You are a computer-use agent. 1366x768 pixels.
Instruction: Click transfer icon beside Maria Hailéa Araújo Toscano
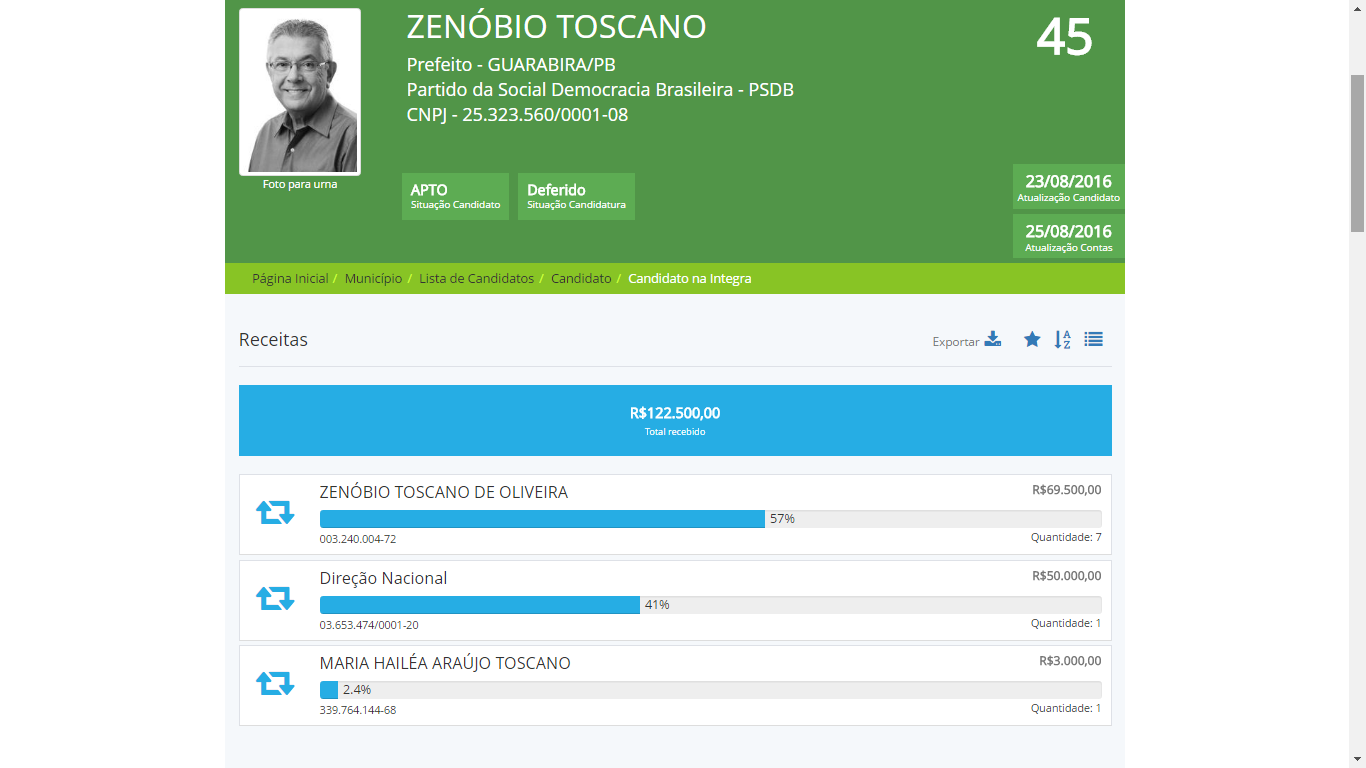tap(275, 684)
